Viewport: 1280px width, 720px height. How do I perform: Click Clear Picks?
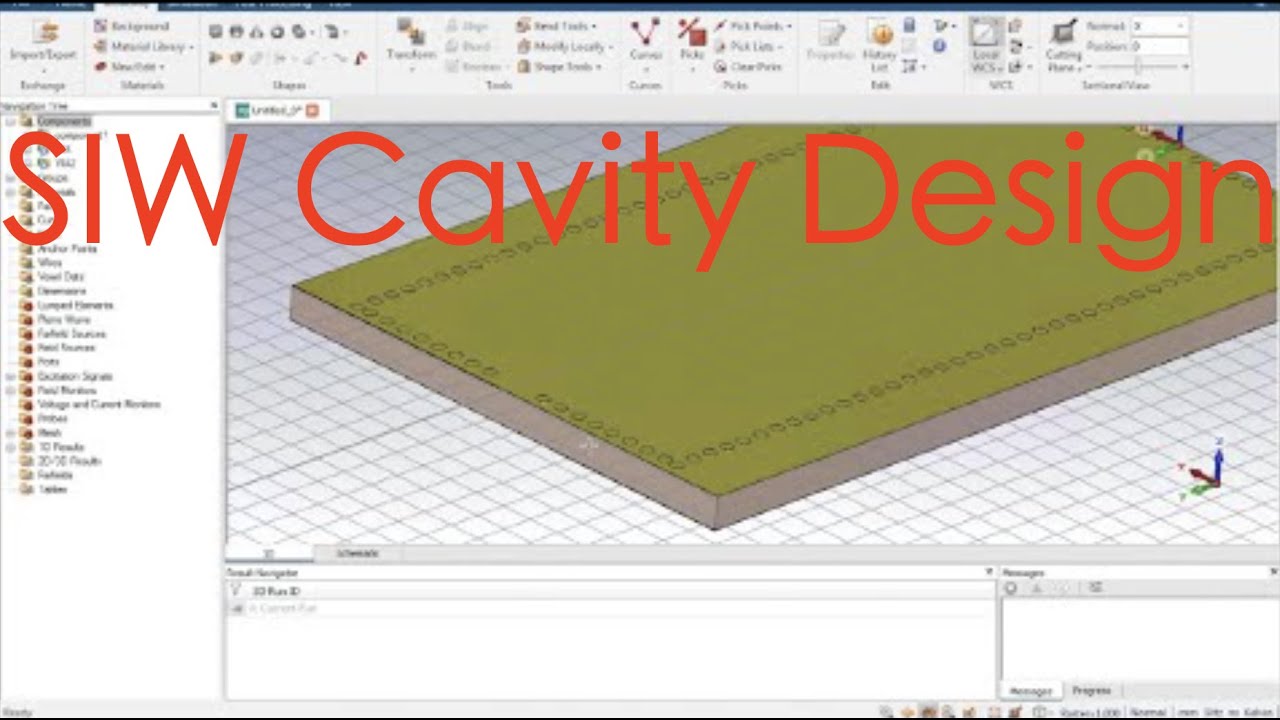747,66
